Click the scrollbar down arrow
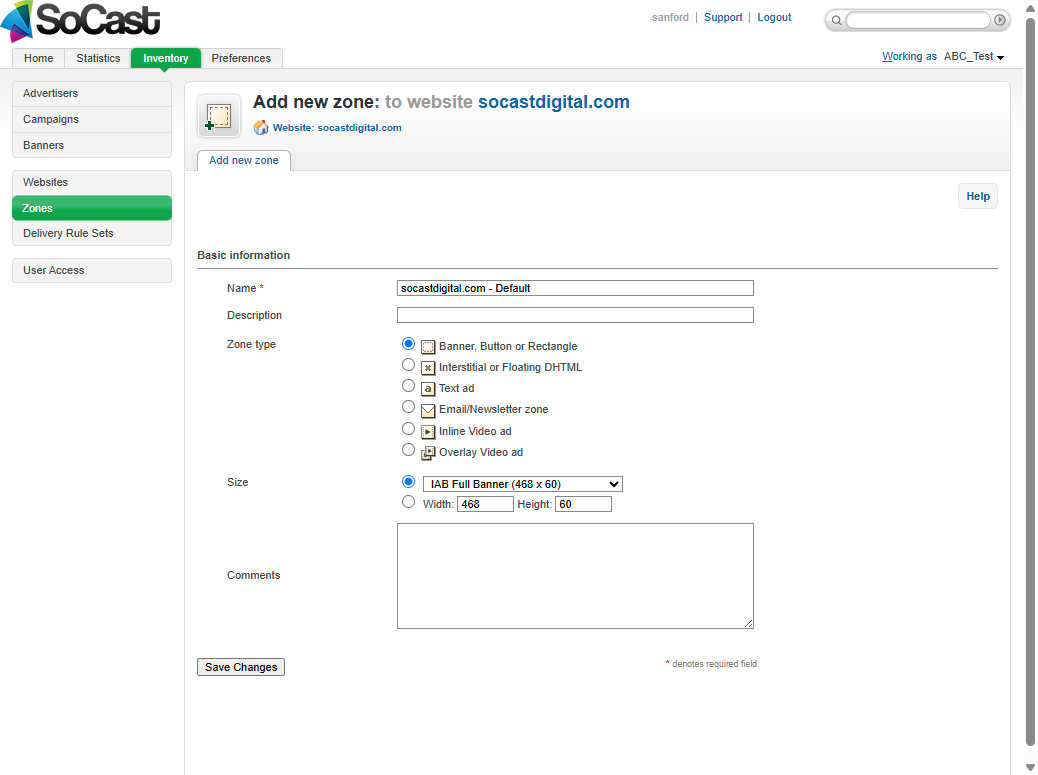 [x=1030, y=767]
